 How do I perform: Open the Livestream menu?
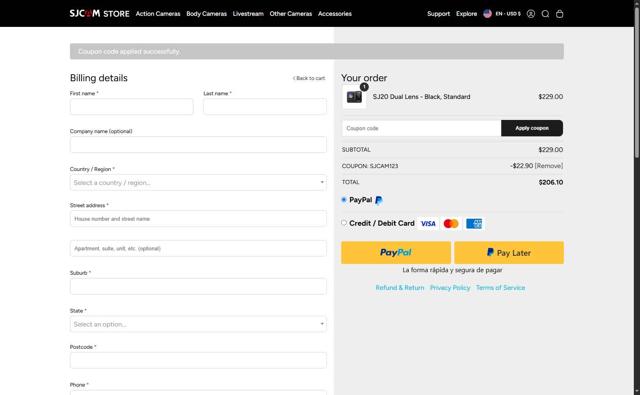[x=248, y=13]
